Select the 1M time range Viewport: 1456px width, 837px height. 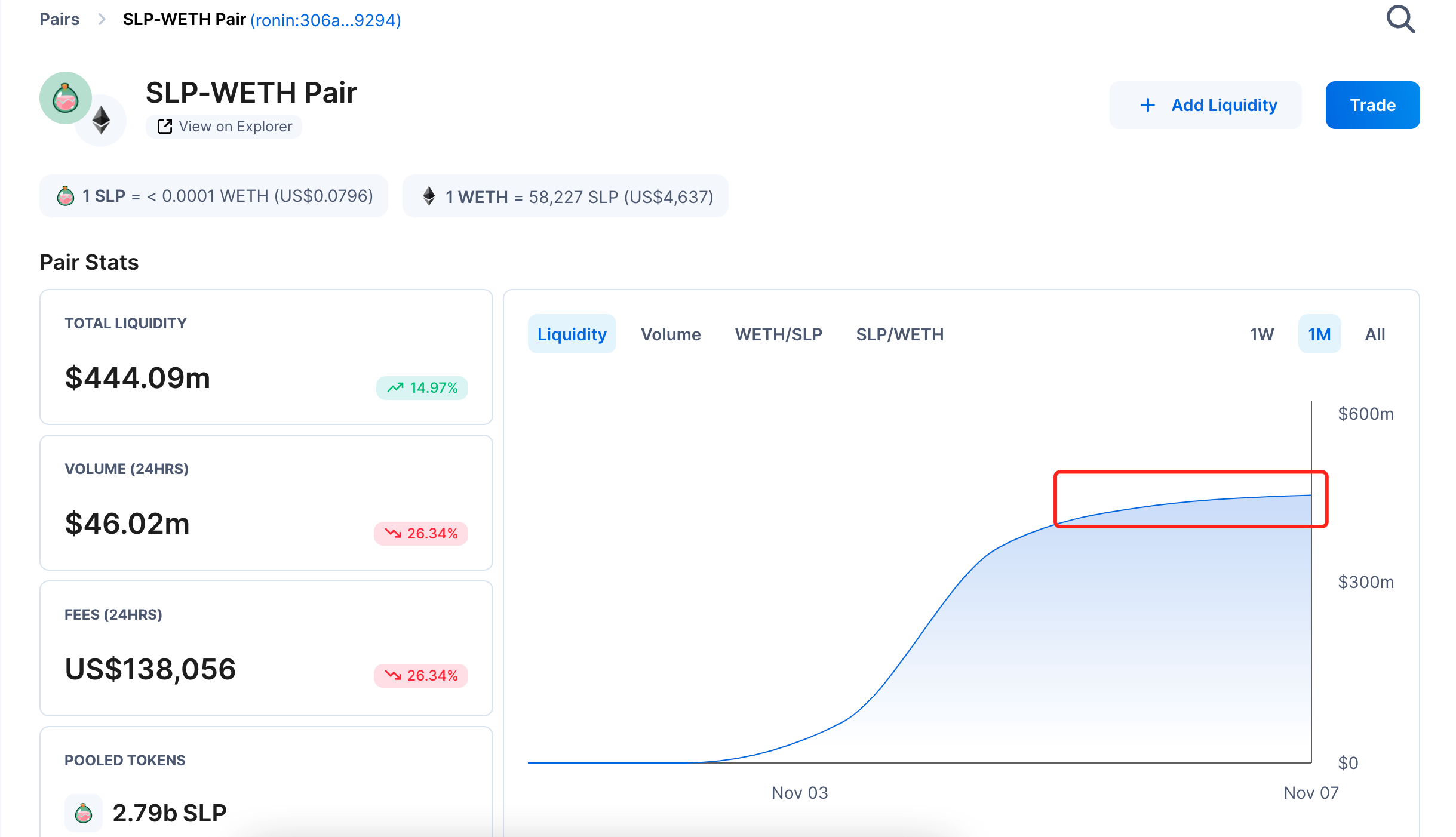tap(1319, 334)
